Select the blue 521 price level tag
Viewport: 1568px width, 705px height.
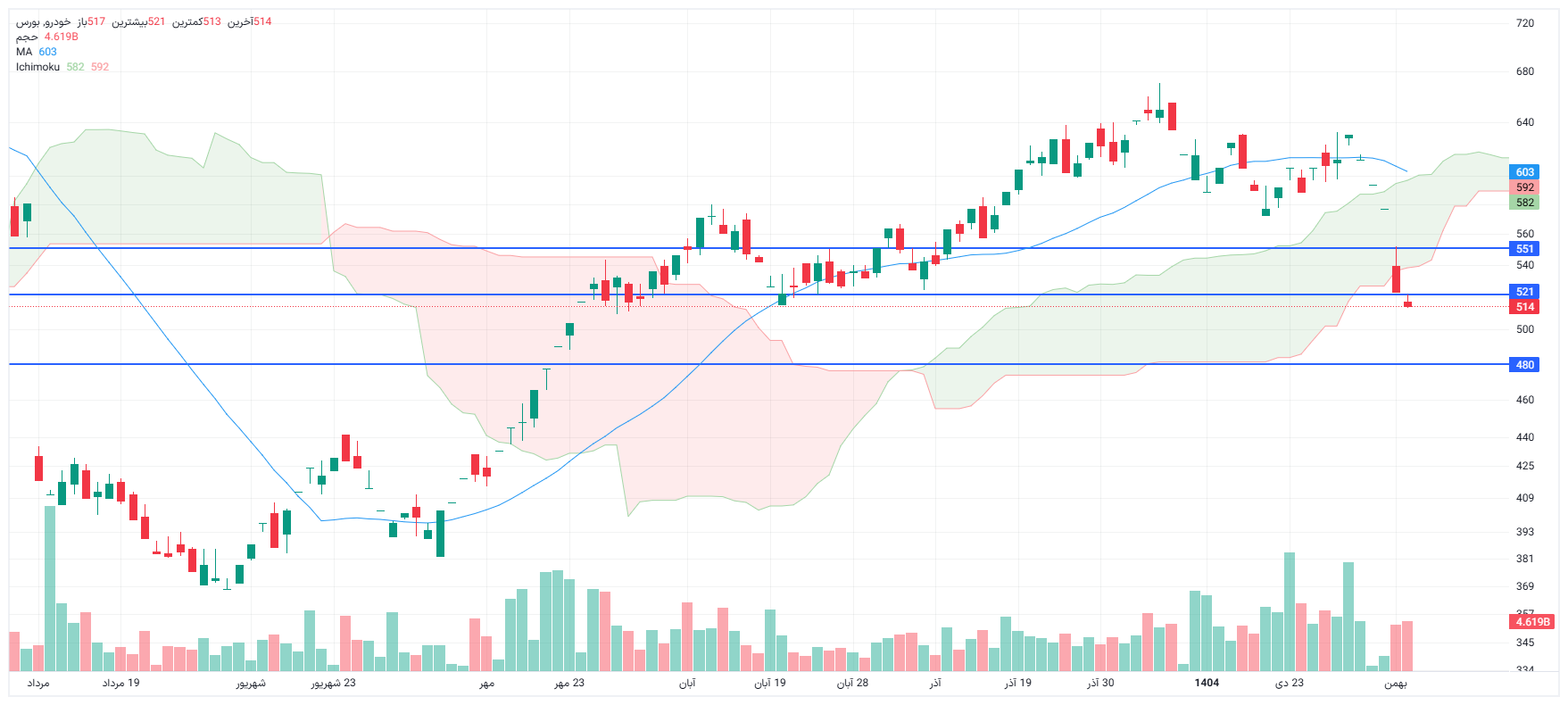pyautogui.click(x=1524, y=292)
